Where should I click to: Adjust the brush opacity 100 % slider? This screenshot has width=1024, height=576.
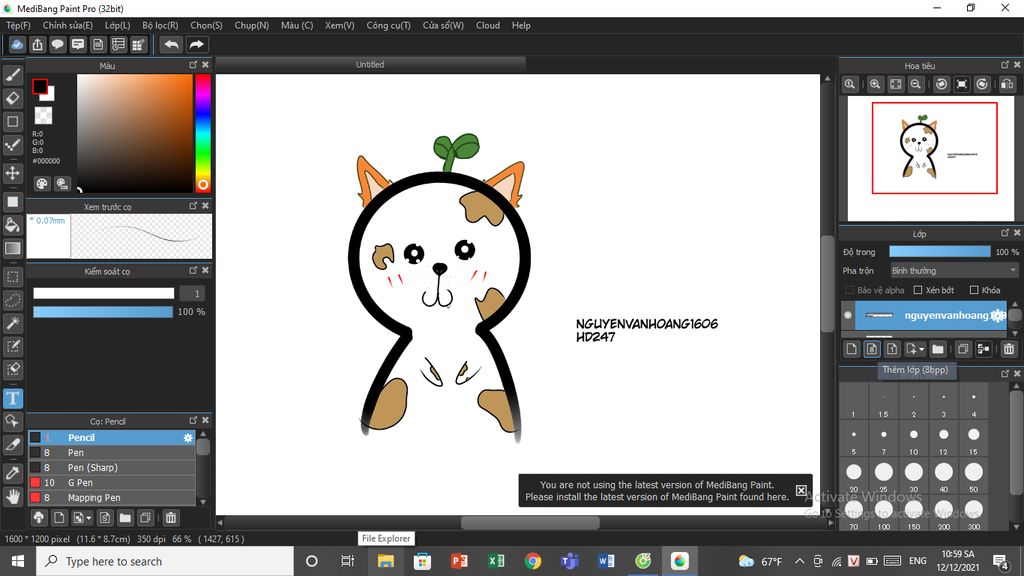pos(103,312)
